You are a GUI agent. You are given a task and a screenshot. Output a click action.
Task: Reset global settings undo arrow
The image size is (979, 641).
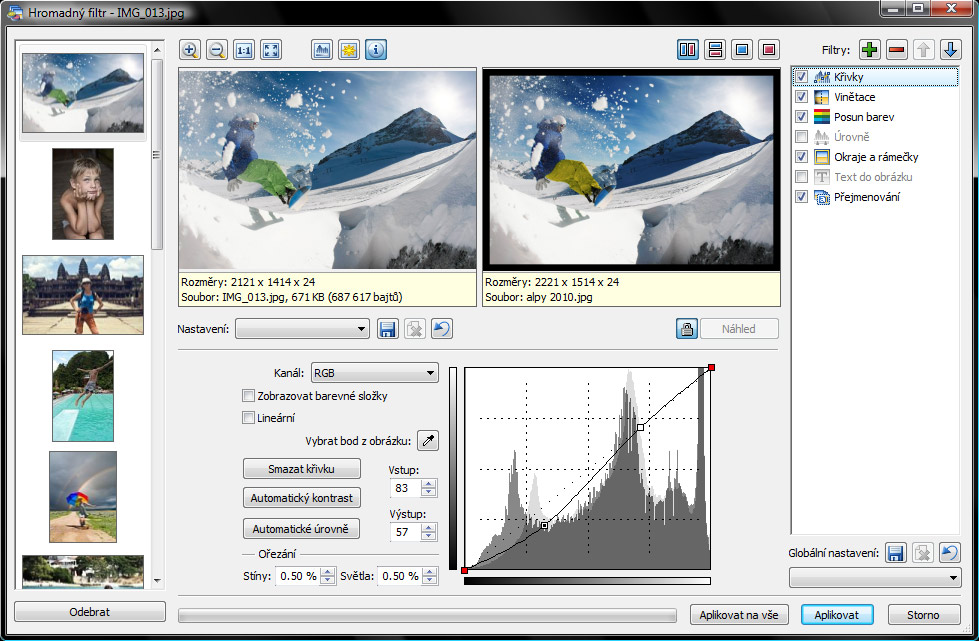[950, 553]
